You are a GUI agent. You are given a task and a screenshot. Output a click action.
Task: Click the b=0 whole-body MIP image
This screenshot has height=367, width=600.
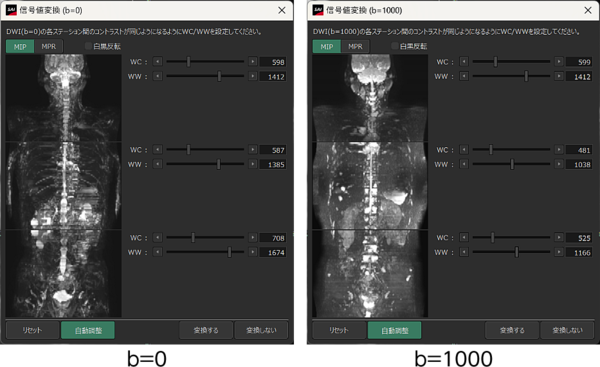coord(64,186)
